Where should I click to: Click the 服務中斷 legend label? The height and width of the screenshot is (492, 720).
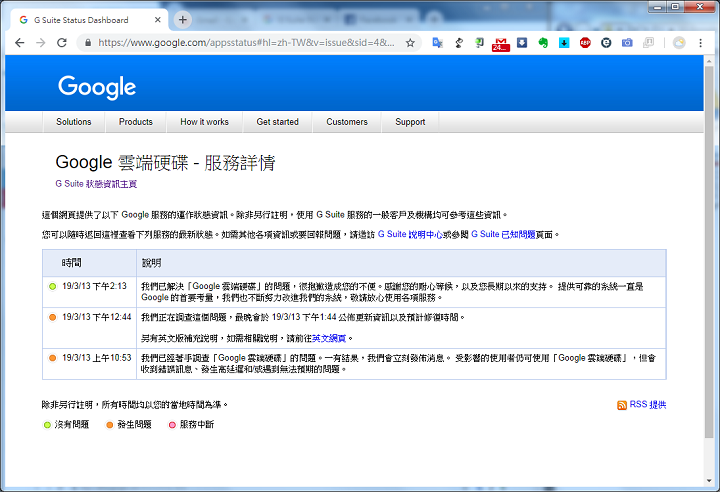tap(197, 424)
